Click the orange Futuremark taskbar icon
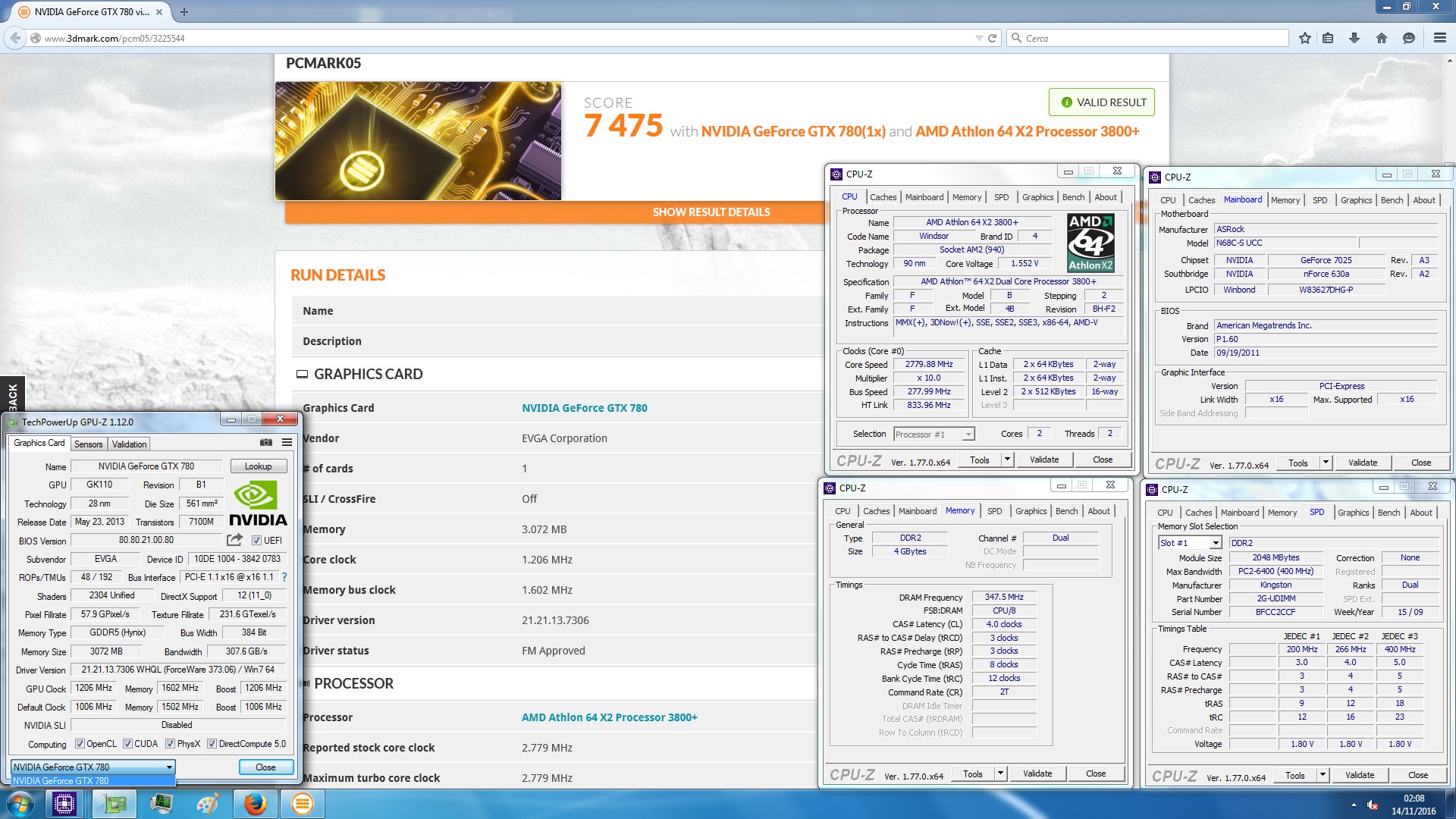Screen dimensions: 1456x819 (302, 804)
